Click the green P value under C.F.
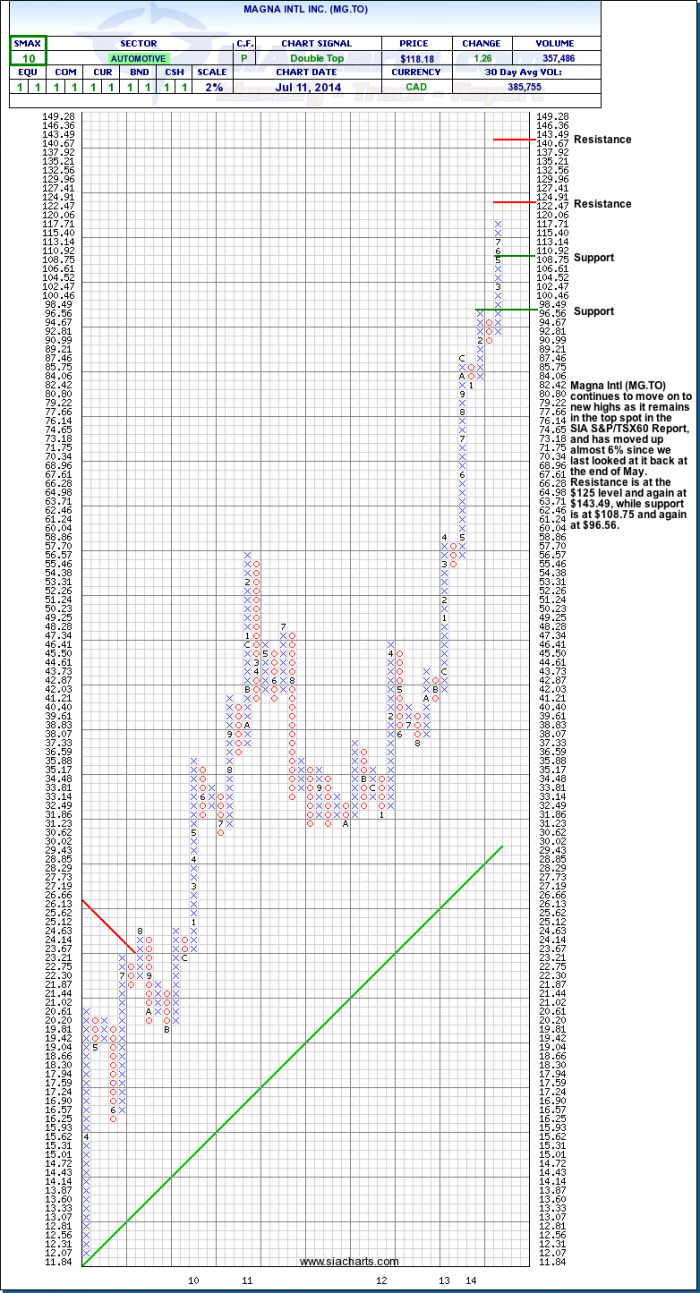 (243, 60)
